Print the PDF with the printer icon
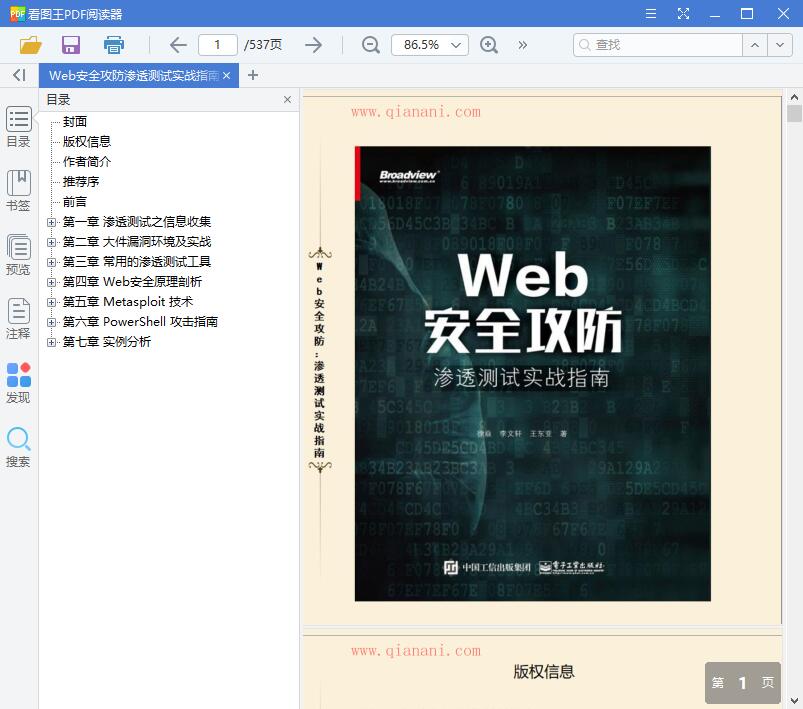 click(x=114, y=45)
